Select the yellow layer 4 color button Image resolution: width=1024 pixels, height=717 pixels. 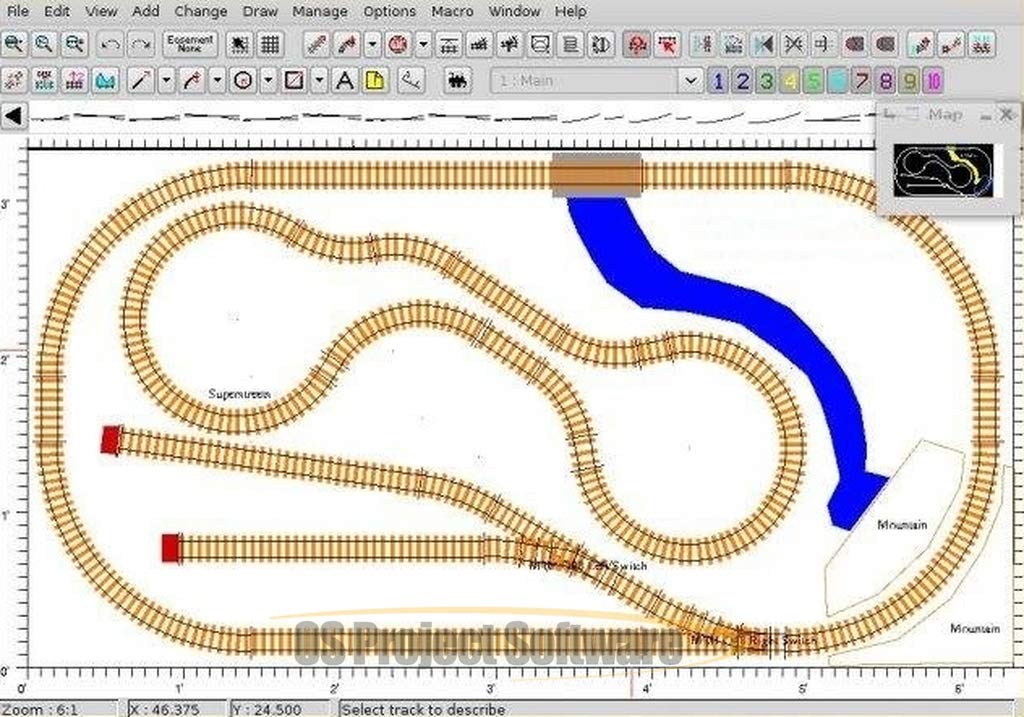(x=790, y=81)
